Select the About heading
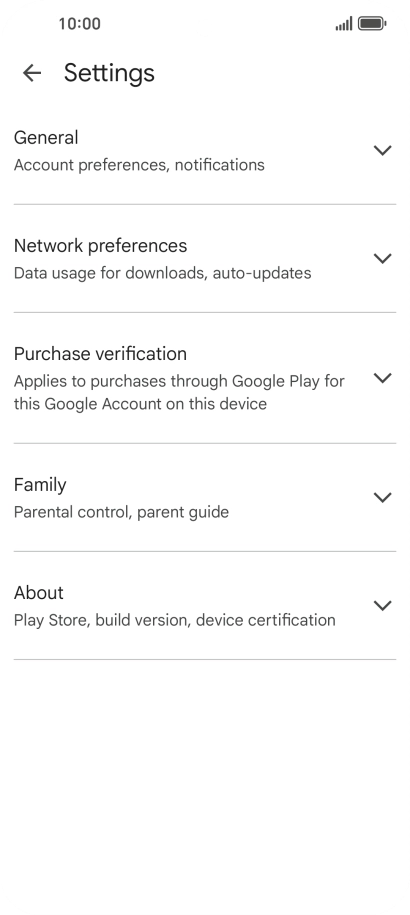Viewport: 410px width, 915px height. click(x=38, y=593)
